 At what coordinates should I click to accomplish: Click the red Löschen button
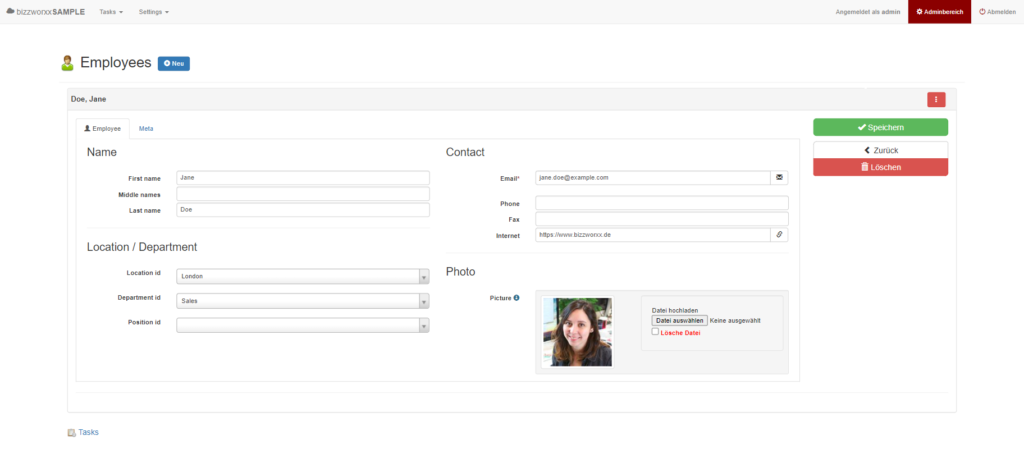coord(880,167)
